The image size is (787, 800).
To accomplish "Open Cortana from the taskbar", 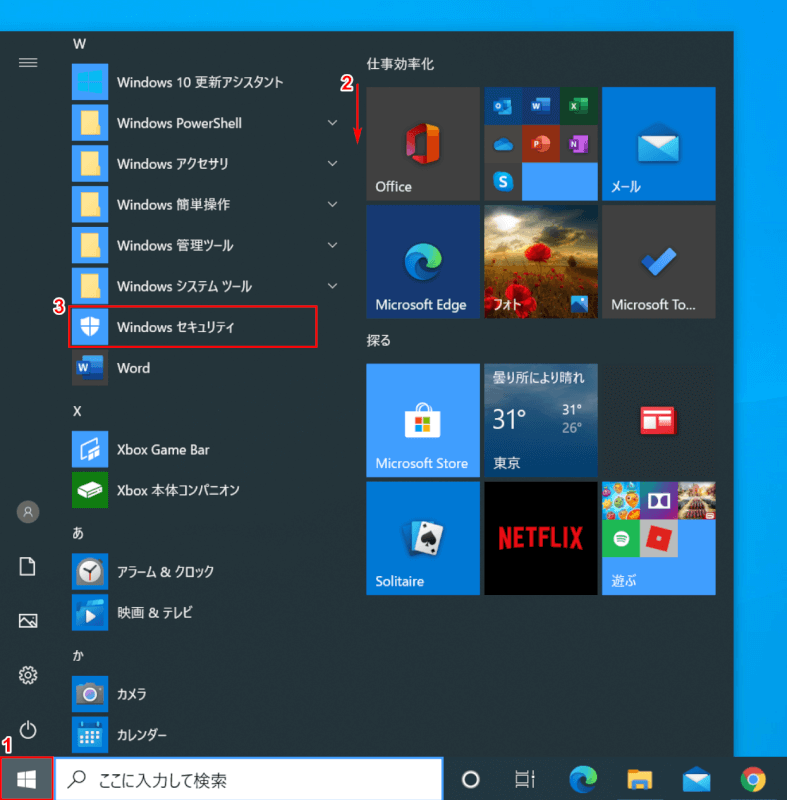I will pyautogui.click(x=470, y=779).
